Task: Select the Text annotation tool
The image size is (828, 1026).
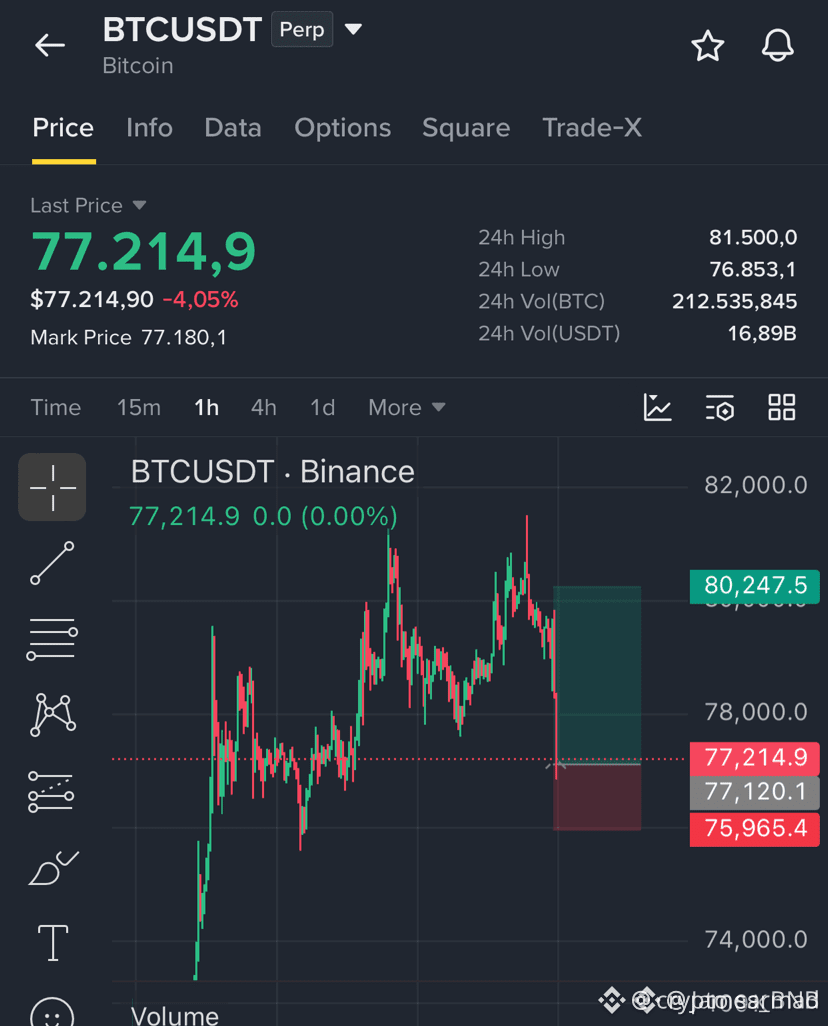Action: pos(53,943)
